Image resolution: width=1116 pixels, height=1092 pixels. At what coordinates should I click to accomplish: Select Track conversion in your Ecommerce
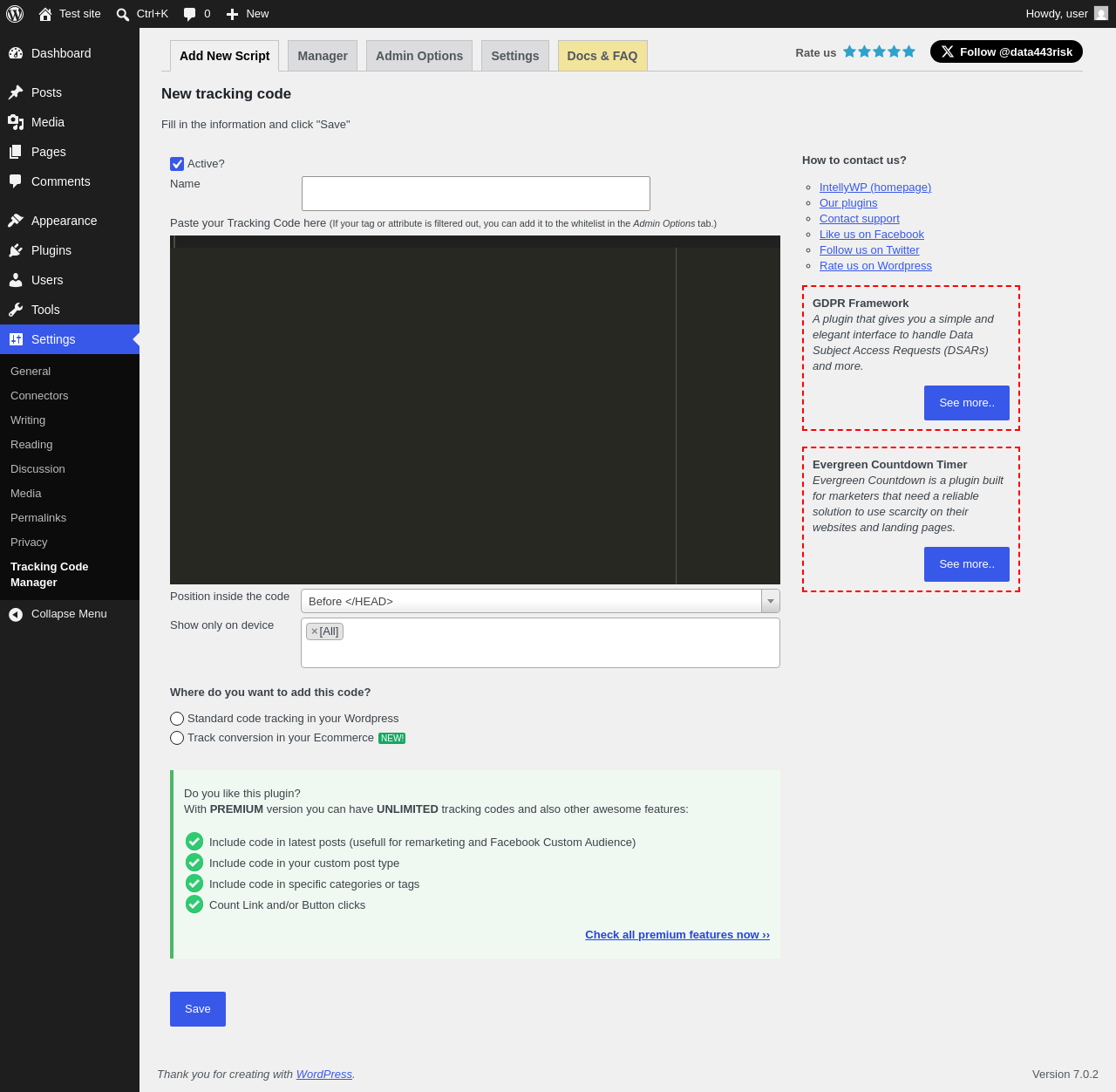click(177, 738)
